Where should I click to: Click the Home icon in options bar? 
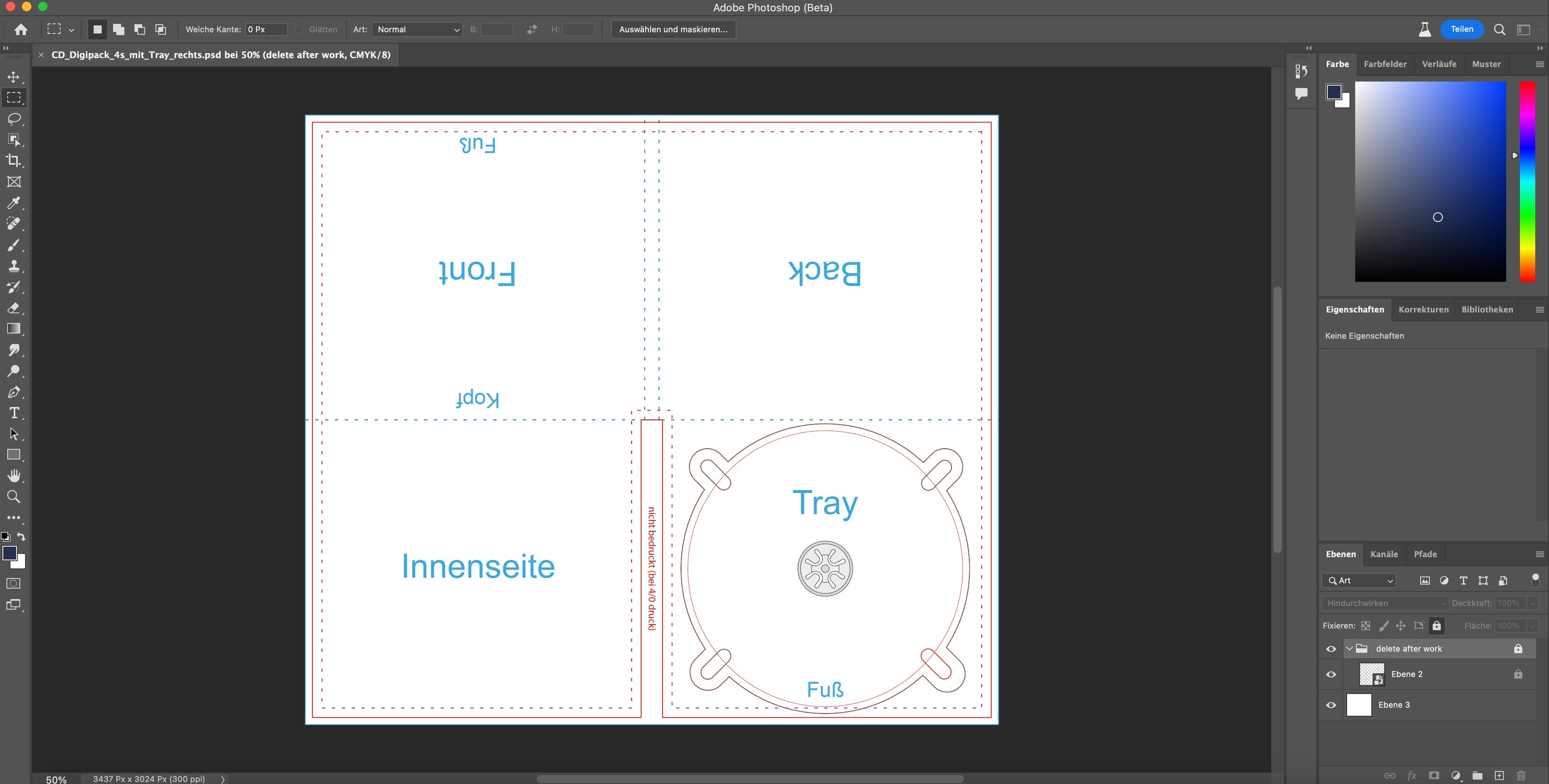pos(21,29)
